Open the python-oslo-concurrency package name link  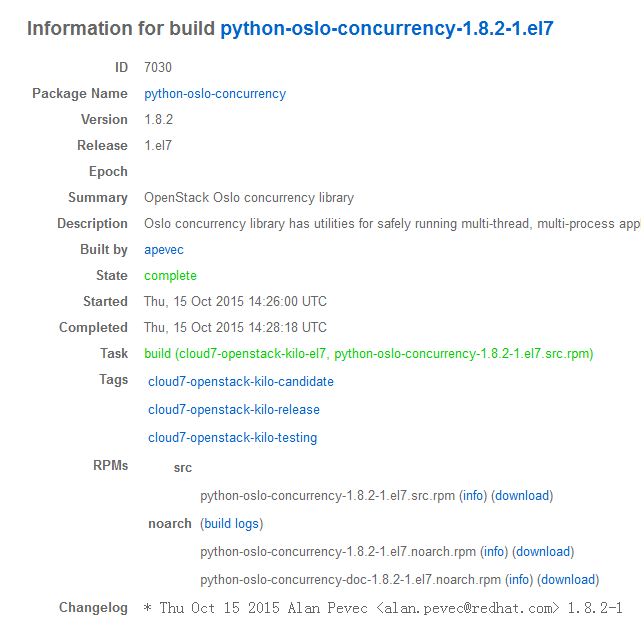pyautogui.click(x=215, y=94)
